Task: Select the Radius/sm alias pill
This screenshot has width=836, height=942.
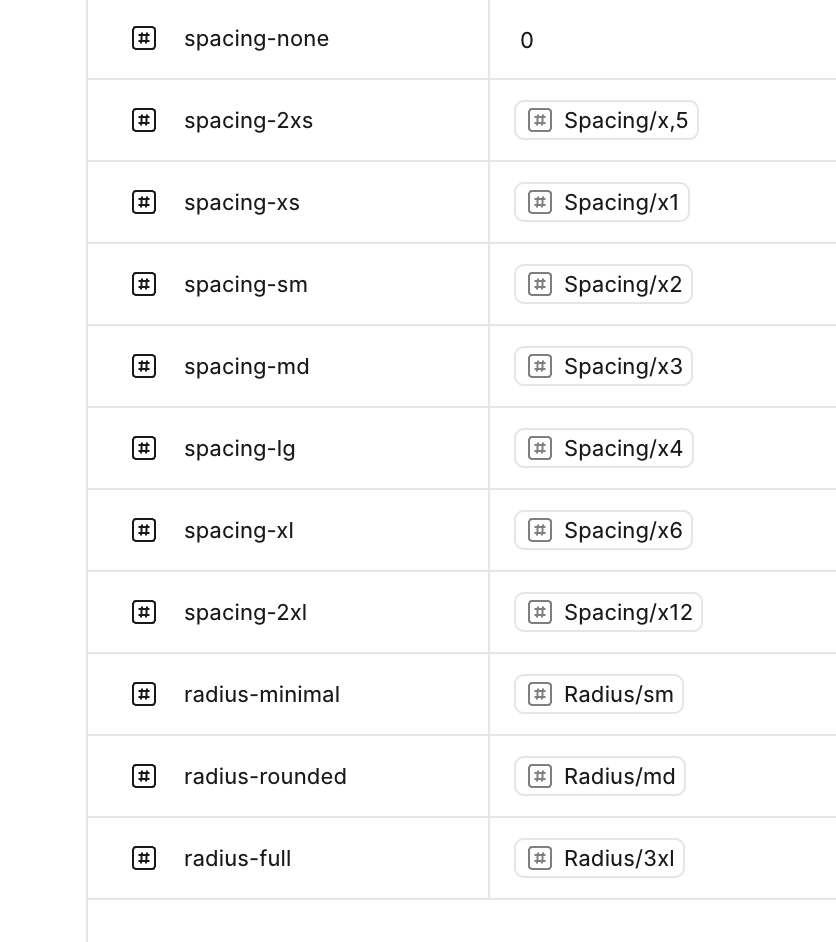Action: (599, 695)
